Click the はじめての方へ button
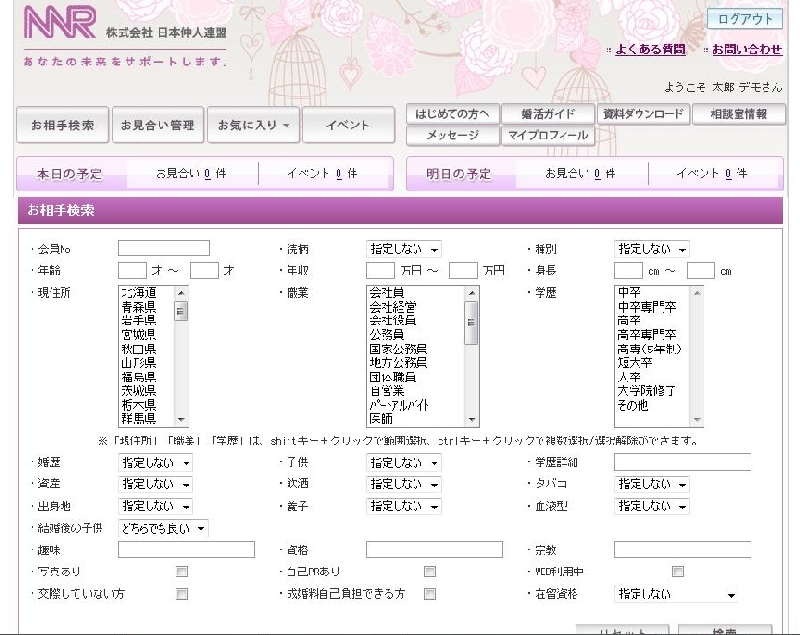This screenshot has width=800, height=635. [x=450, y=114]
